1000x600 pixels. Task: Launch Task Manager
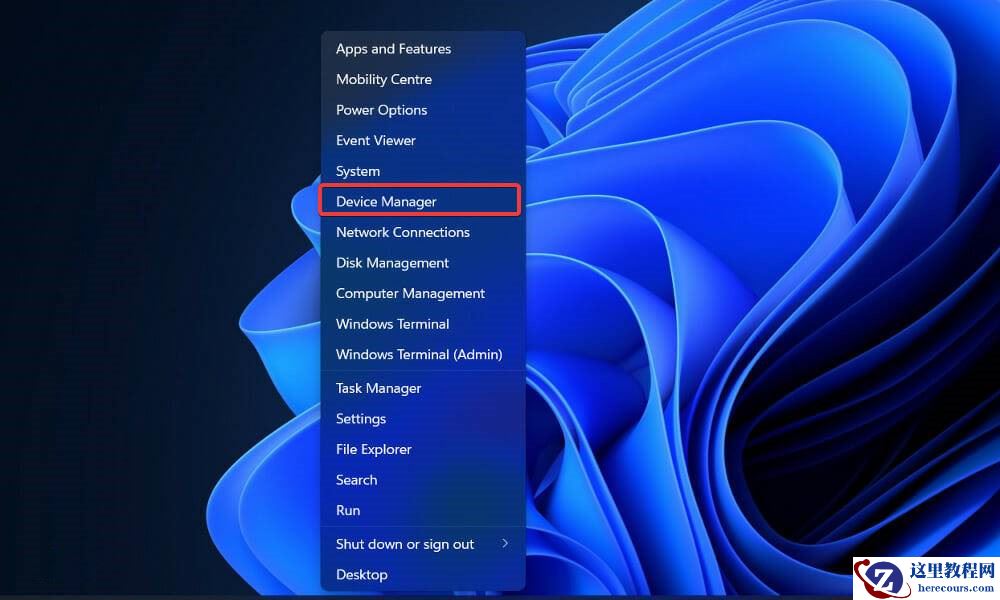378,388
